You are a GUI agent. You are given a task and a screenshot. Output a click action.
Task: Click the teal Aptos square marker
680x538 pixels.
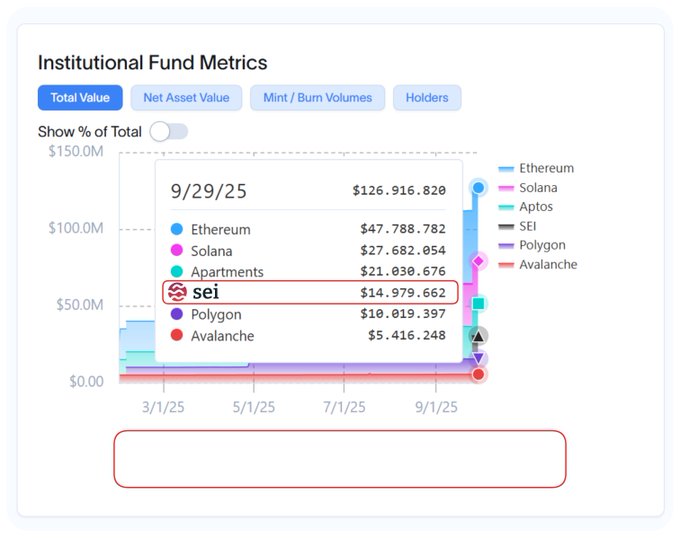point(478,303)
